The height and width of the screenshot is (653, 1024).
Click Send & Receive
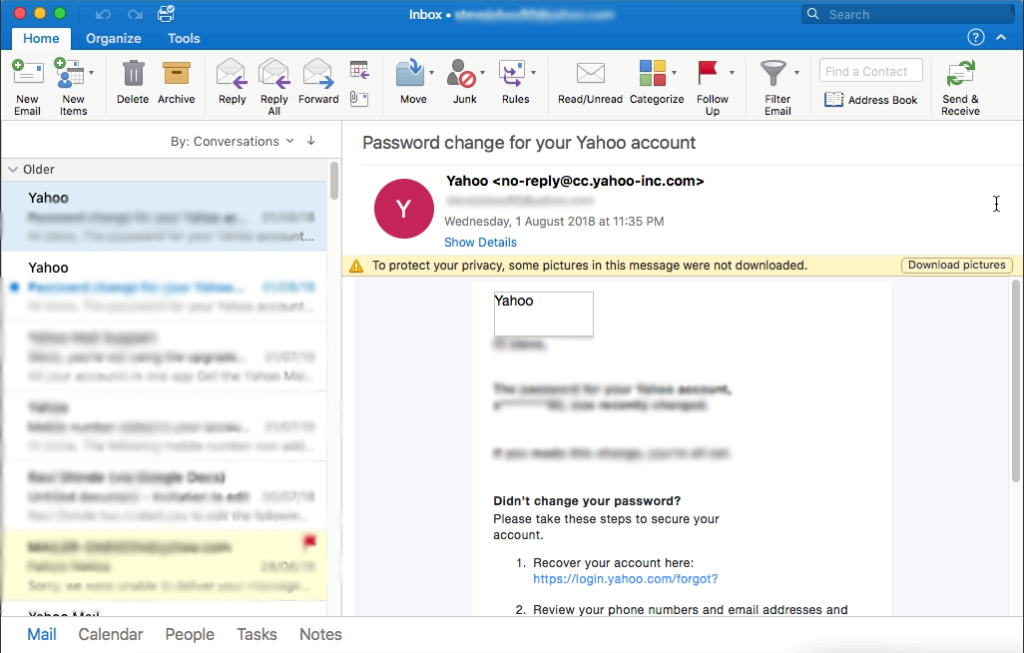coord(960,87)
